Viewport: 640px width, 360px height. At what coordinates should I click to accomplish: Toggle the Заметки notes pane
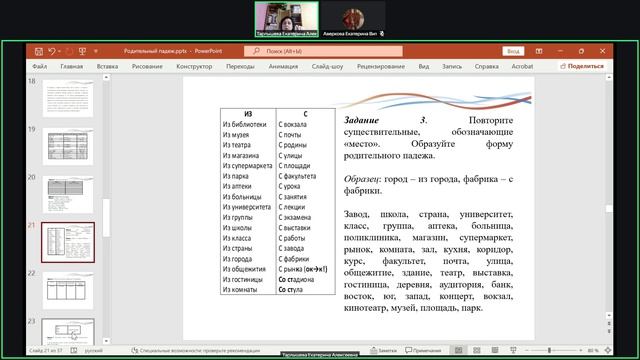pos(383,350)
